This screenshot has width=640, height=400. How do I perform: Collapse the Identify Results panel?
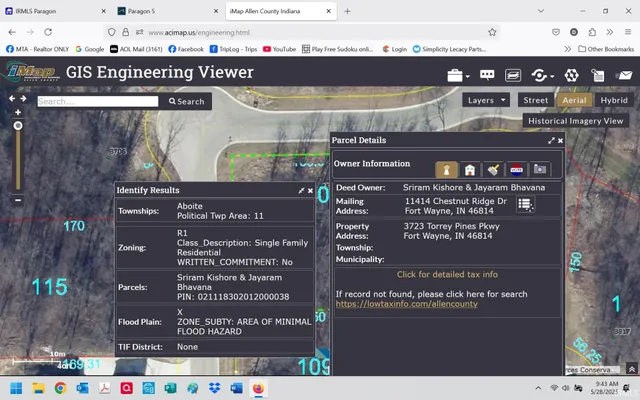coord(301,190)
